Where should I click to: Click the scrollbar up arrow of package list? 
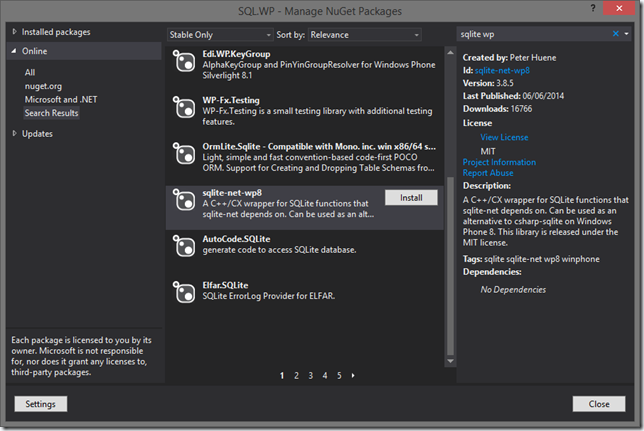click(x=450, y=53)
